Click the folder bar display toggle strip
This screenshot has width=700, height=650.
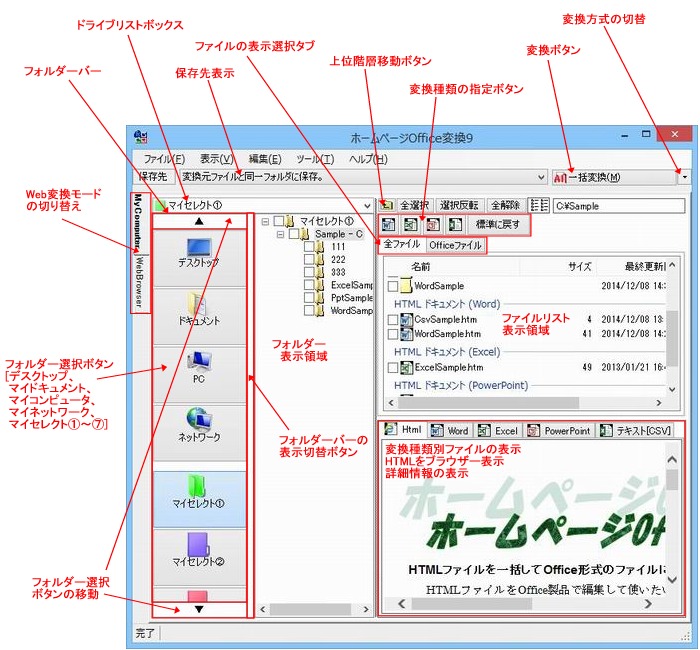click(251, 415)
